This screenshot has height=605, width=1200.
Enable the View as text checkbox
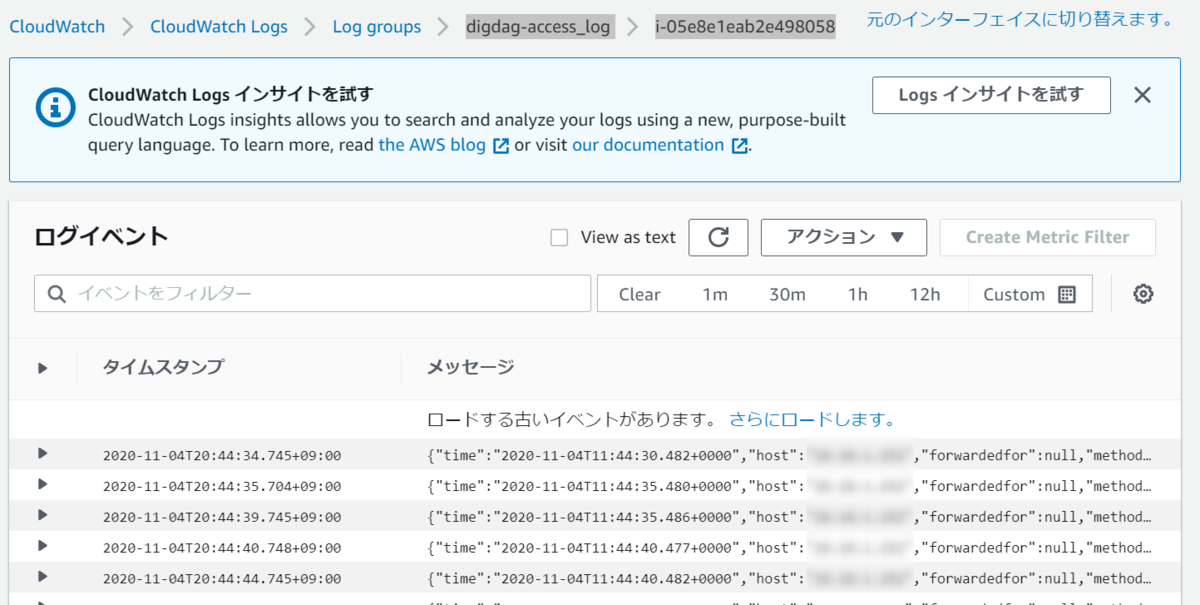560,238
